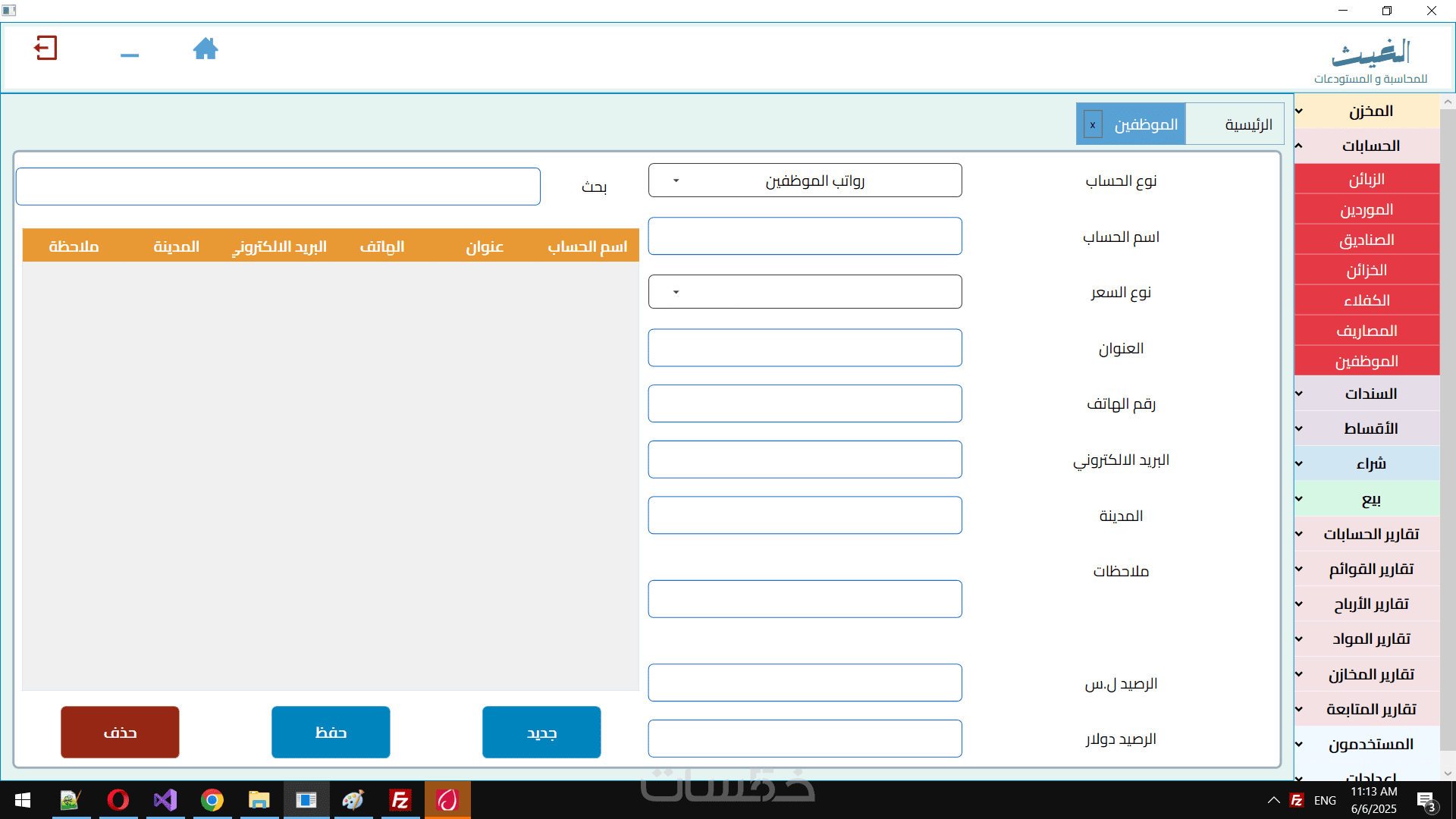Click the blue minimize dash icon
Image resolution: width=1456 pixels, height=819 pixels.
pos(130,55)
